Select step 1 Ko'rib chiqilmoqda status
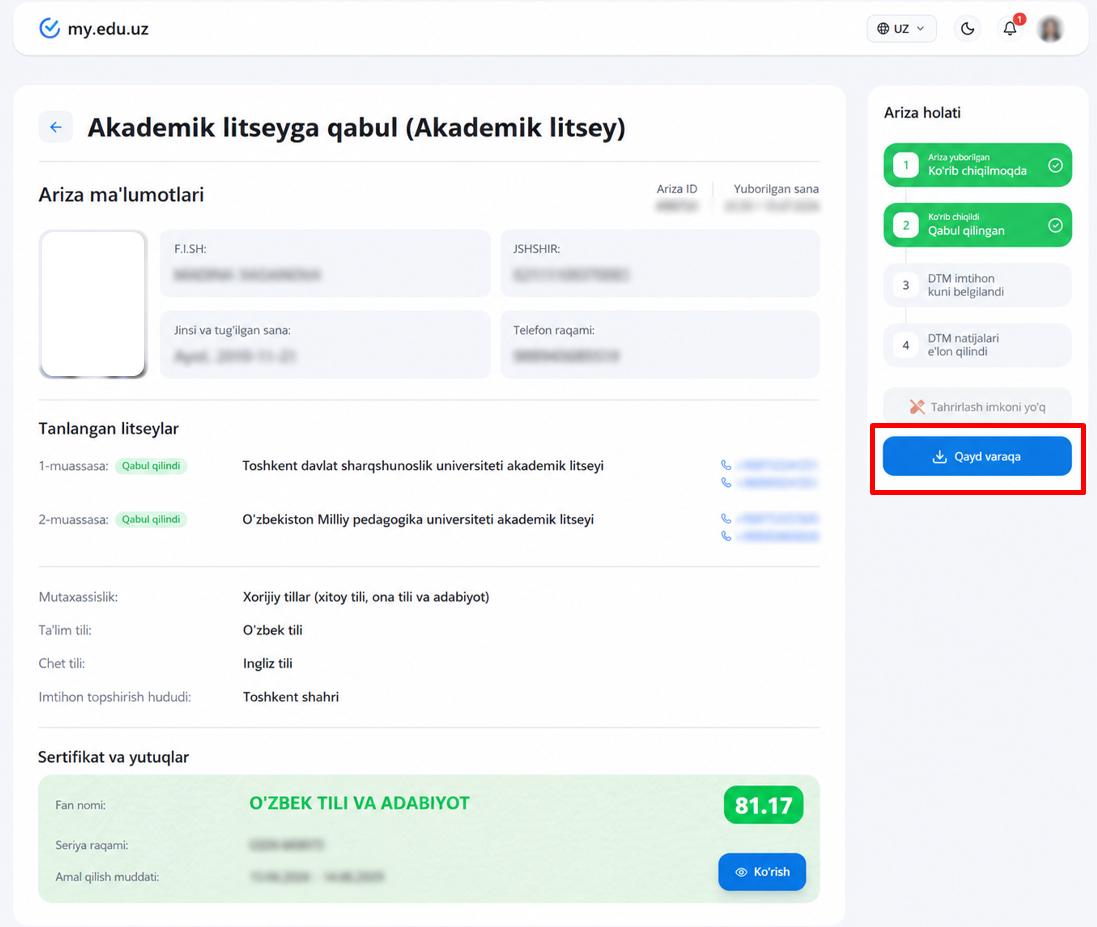The image size is (1097, 927). [x=977, y=165]
